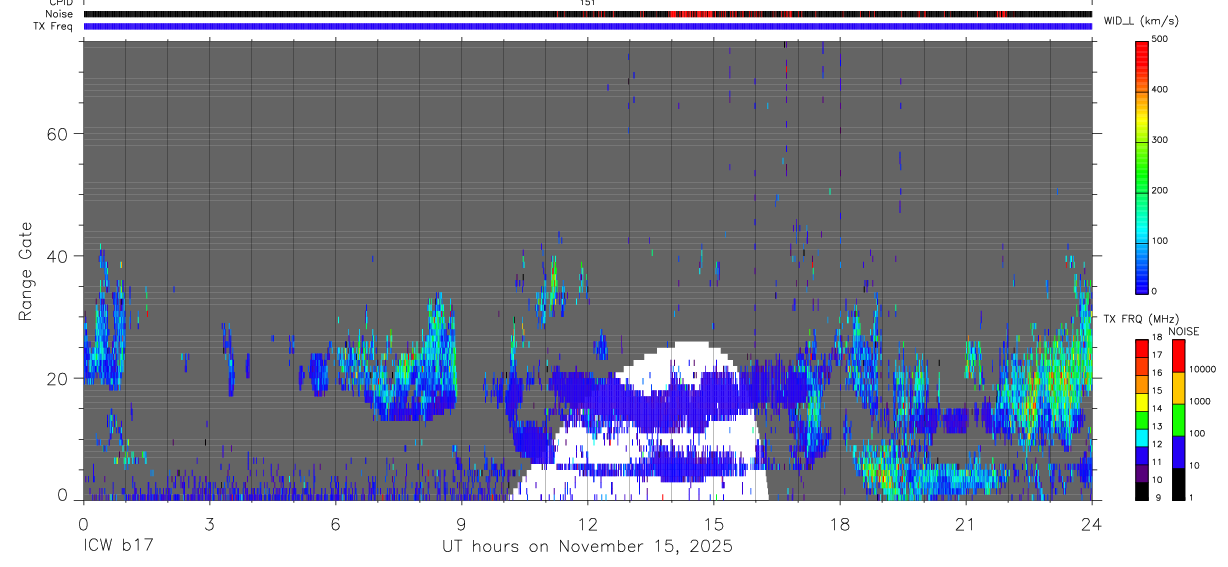Click the '300' tick on width colorbar
The height and width of the screenshot is (567, 1228).
[x=1160, y=140]
